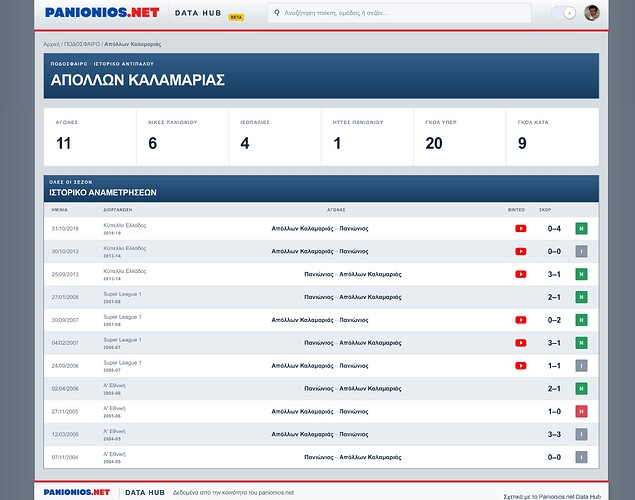Go to the Αρχική breadcrumb

tap(51, 44)
